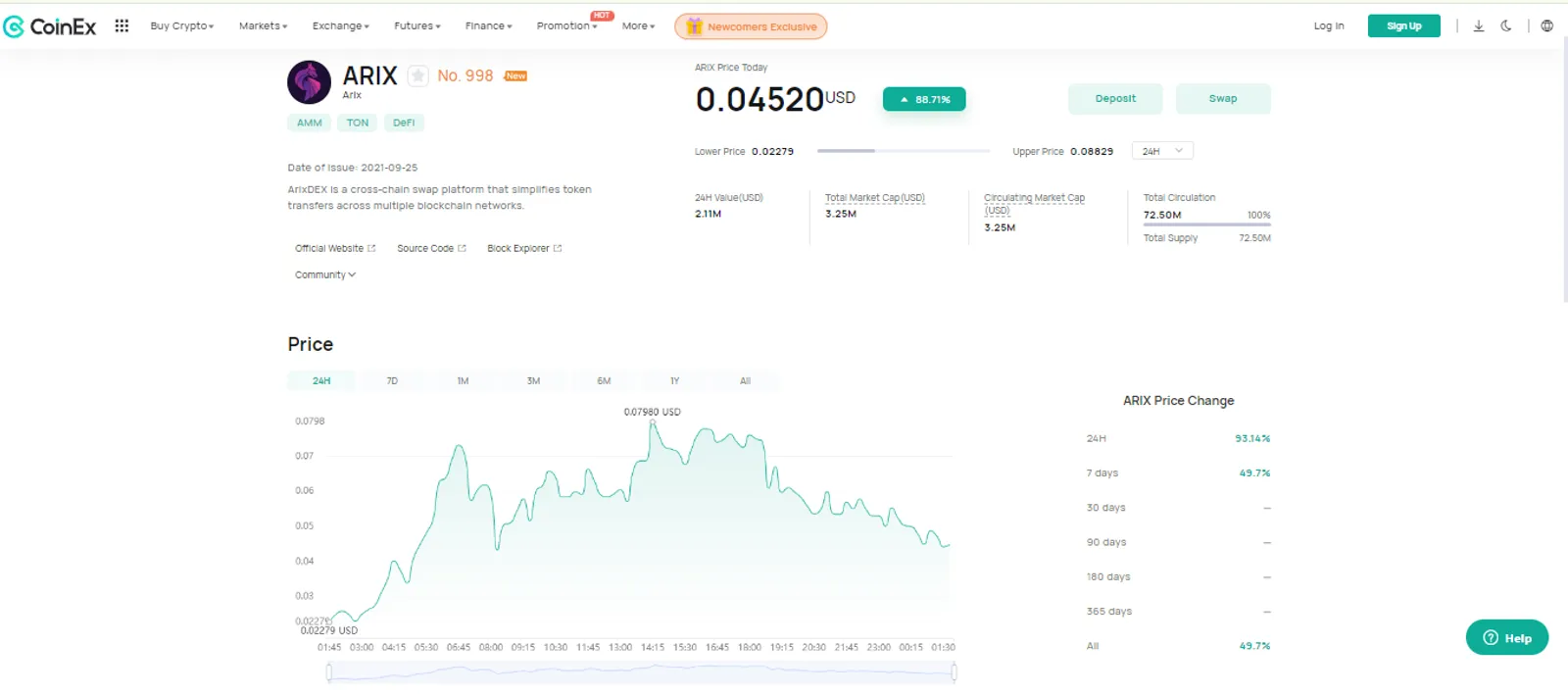Click the page vertical scrollbar

1564,172
